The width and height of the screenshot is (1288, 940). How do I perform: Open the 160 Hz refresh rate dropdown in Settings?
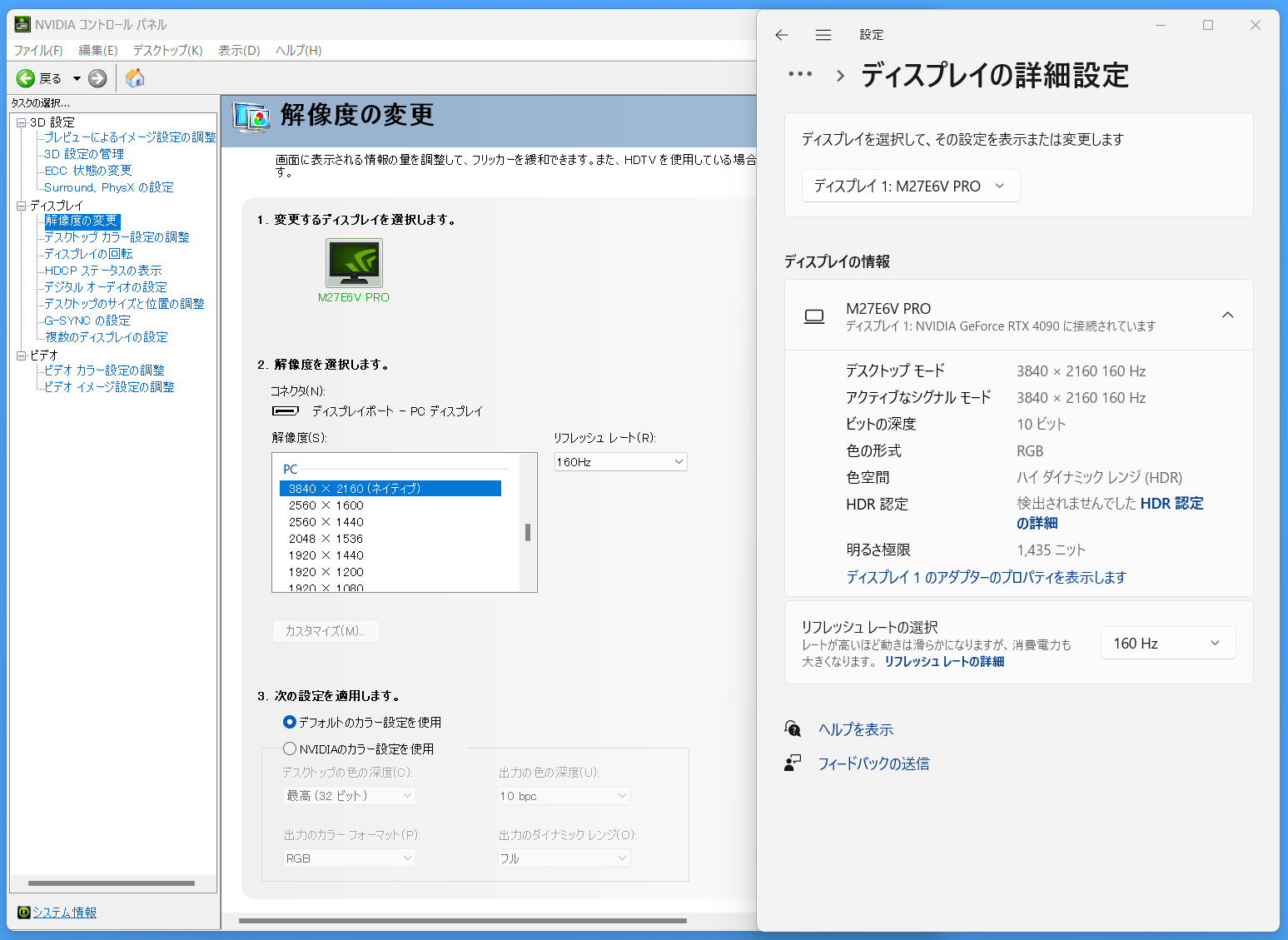[x=1168, y=644]
